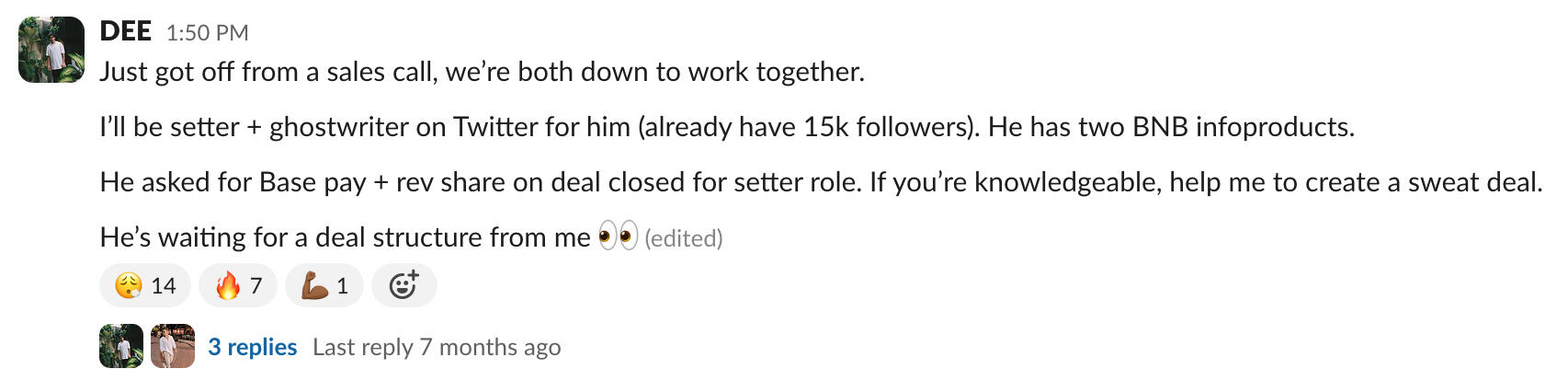The image size is (1568, 392).
Task: Click the line He's waiting for a deal structure
Action: click(x=345, y=237)
